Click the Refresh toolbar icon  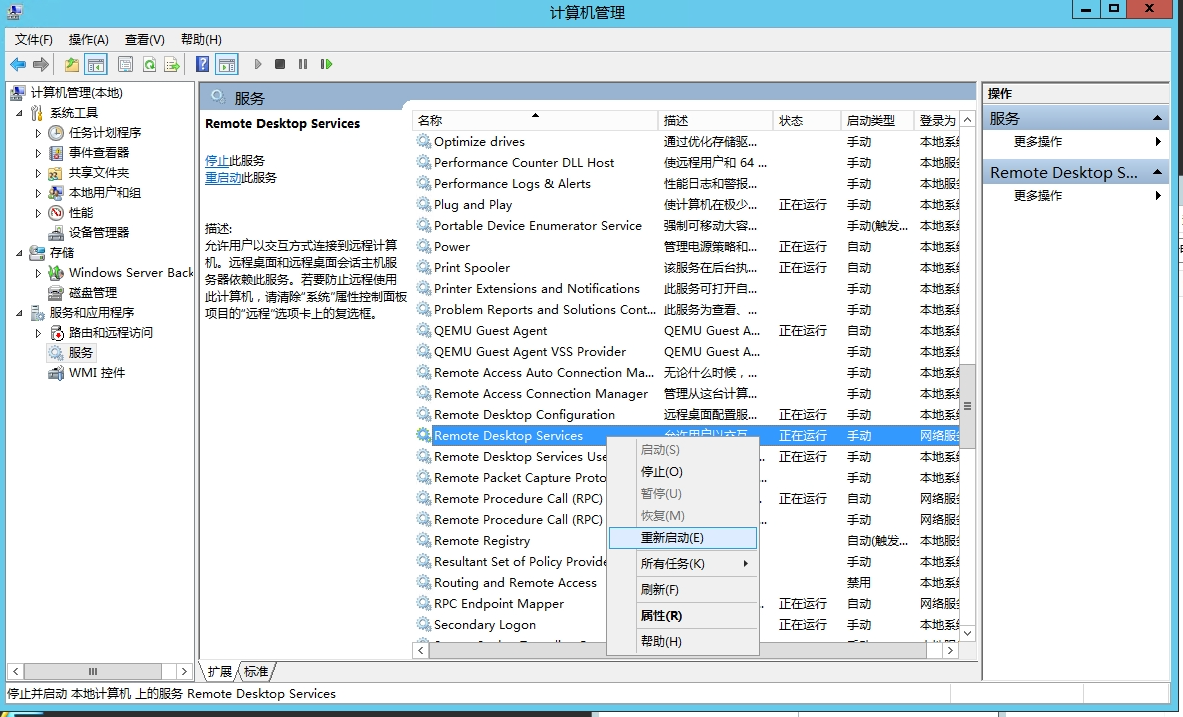click(149, 65)
